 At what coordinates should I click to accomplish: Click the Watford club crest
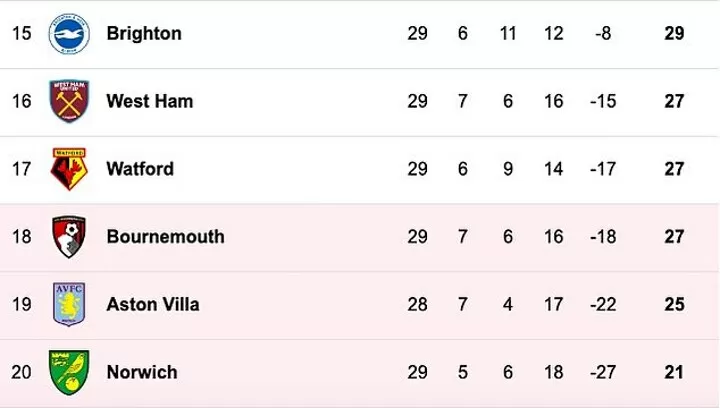pos(69,169)
